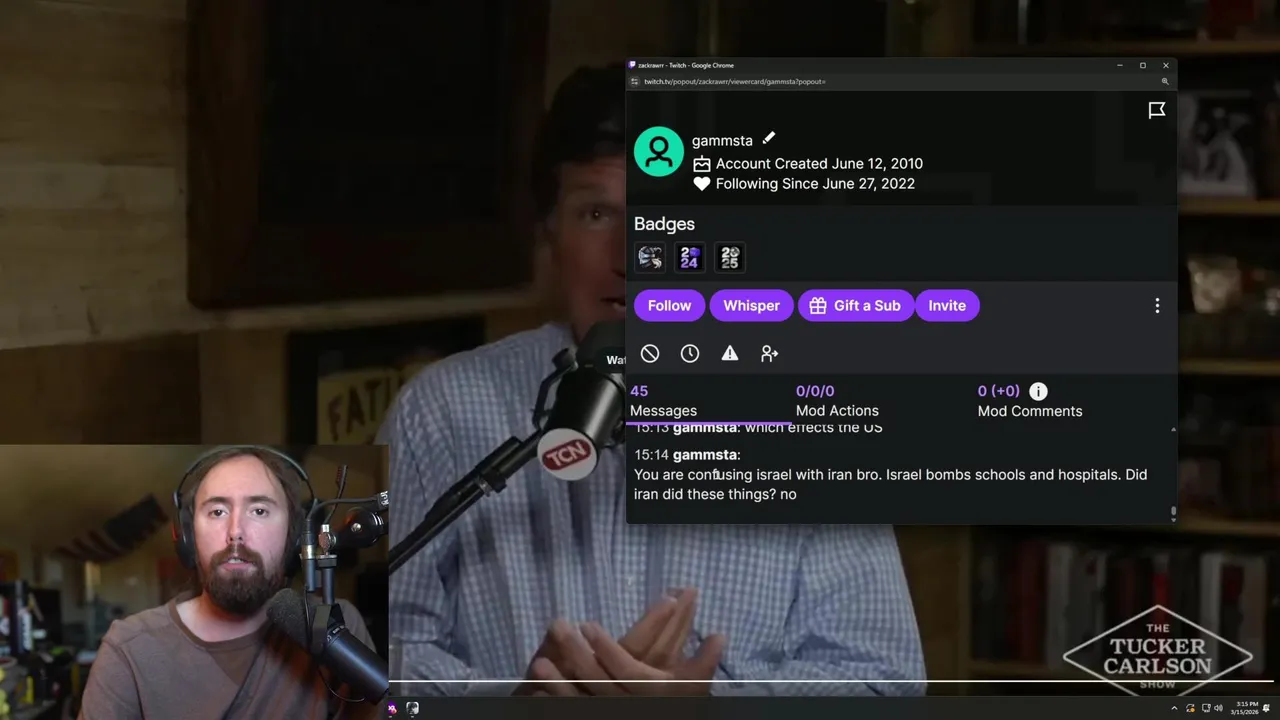Image resolution: width=1280 pixels, height=720 pixels.
Task: Click the purple app icon on taskbar
Action: click(392, 709)
